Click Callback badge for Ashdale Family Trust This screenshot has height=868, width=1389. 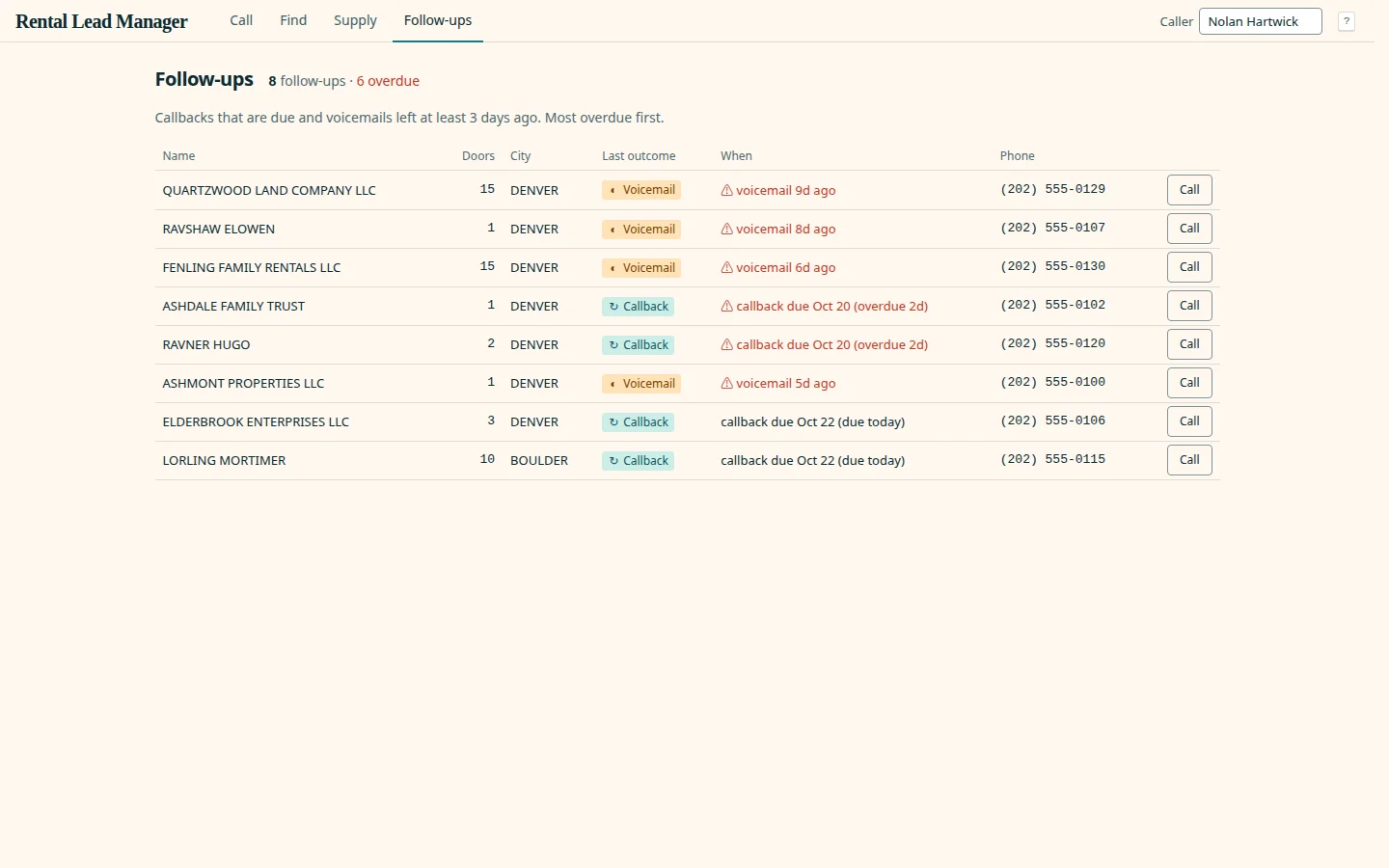[x=638, y=306]
